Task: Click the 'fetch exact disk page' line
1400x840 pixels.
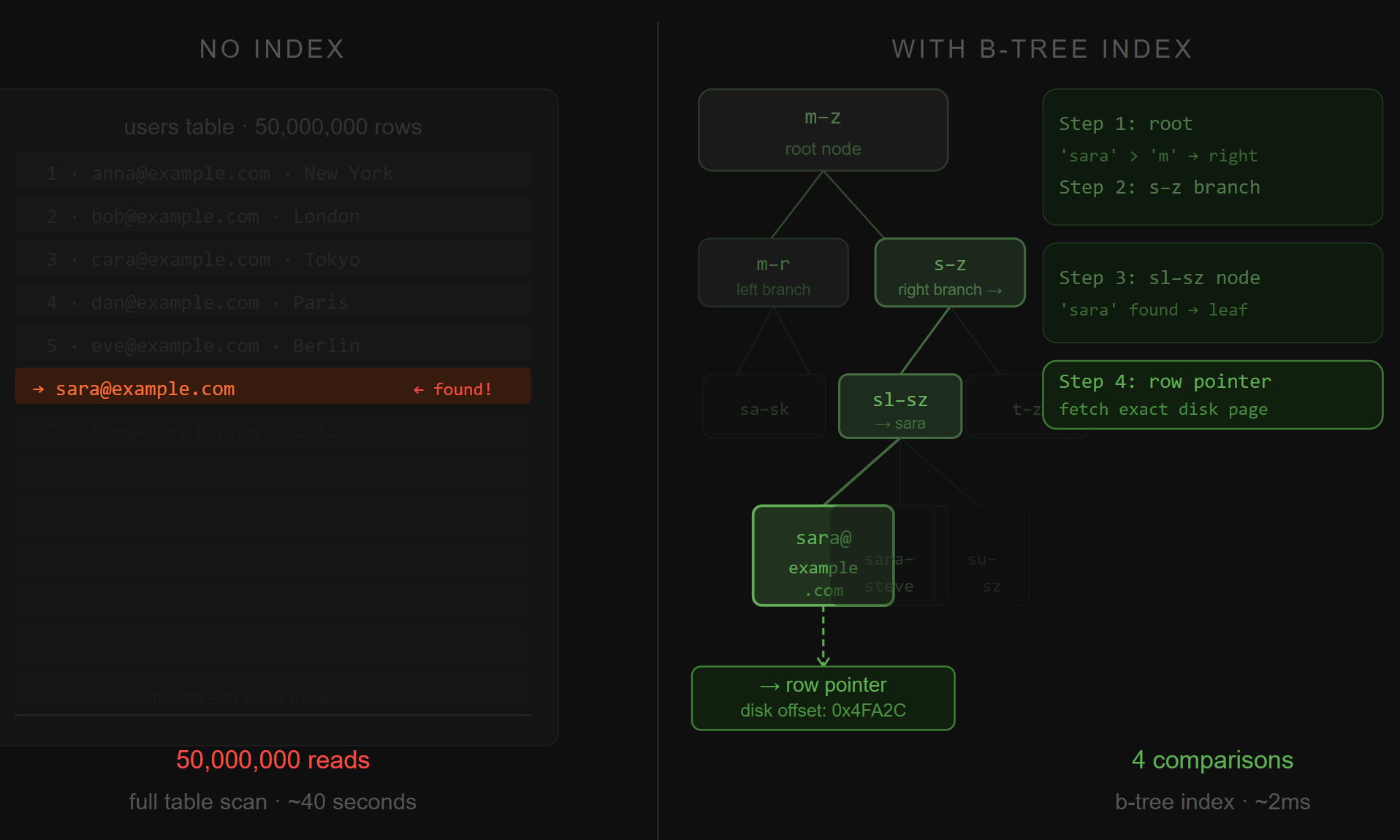Action: tap(1163, 409)
